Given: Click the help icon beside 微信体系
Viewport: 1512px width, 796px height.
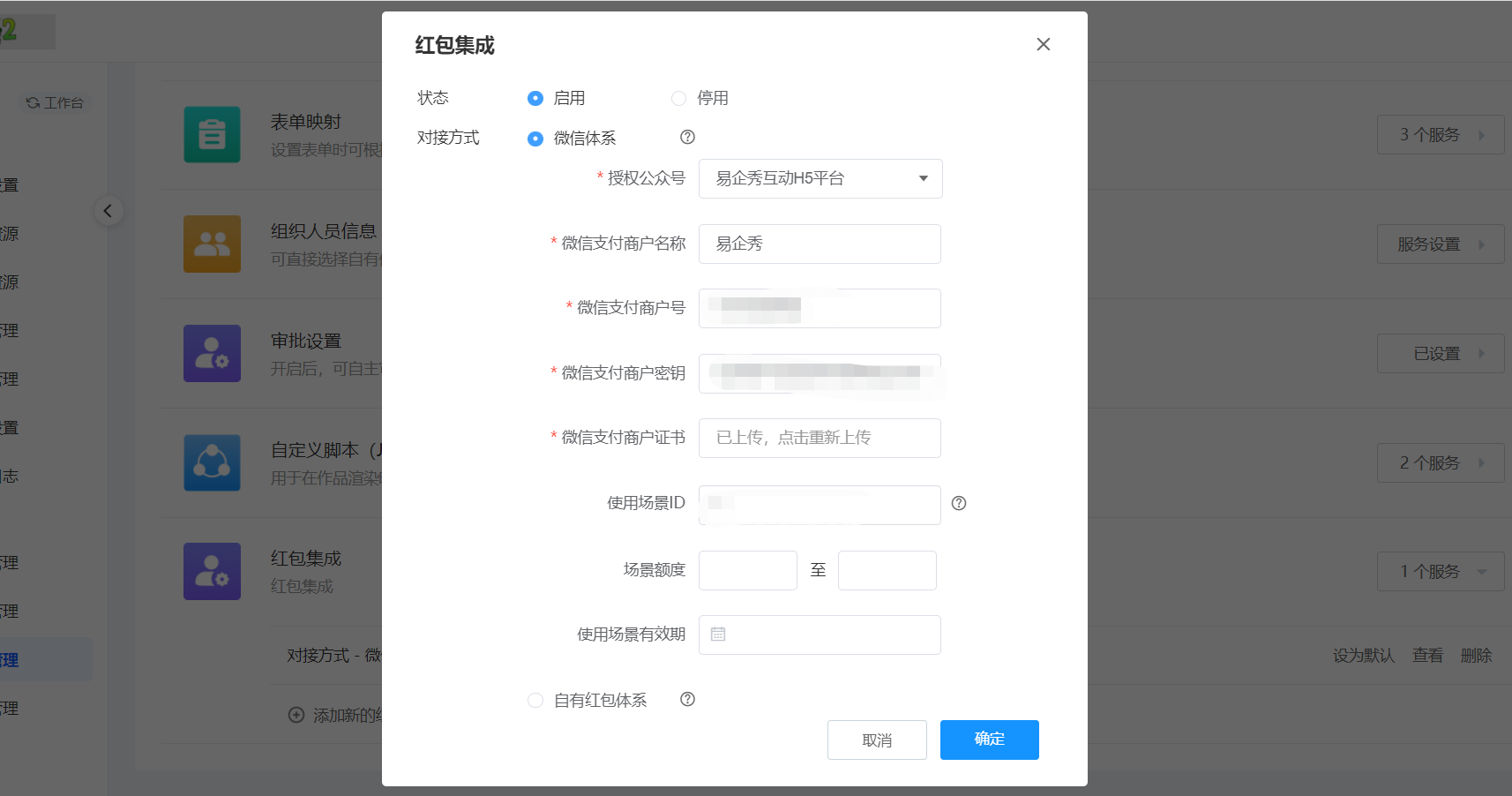Looking at the screenshot, I should pyautogui.click(x=687, y=137).
